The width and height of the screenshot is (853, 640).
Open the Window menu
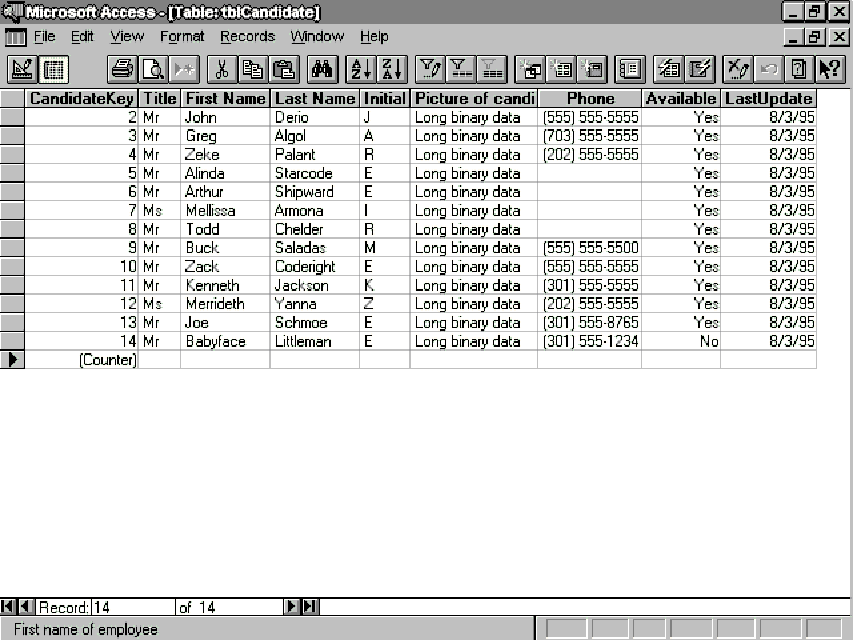point(317,37)
